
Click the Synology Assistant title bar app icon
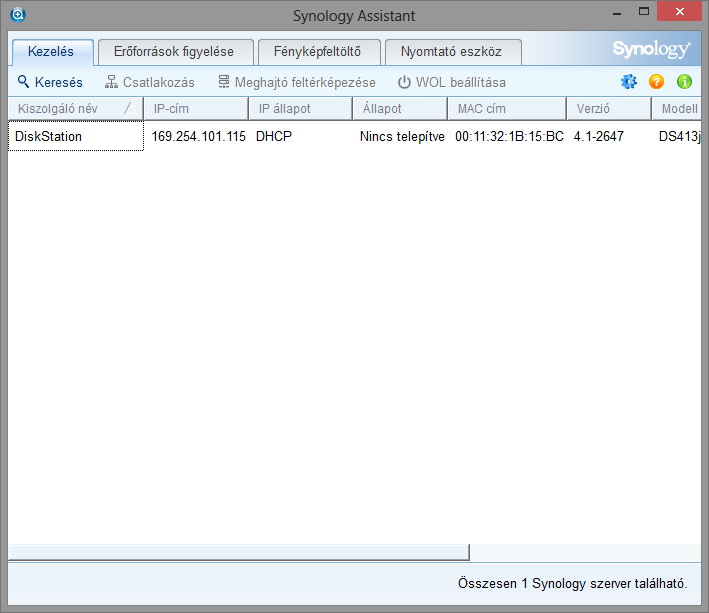(18, 15)
